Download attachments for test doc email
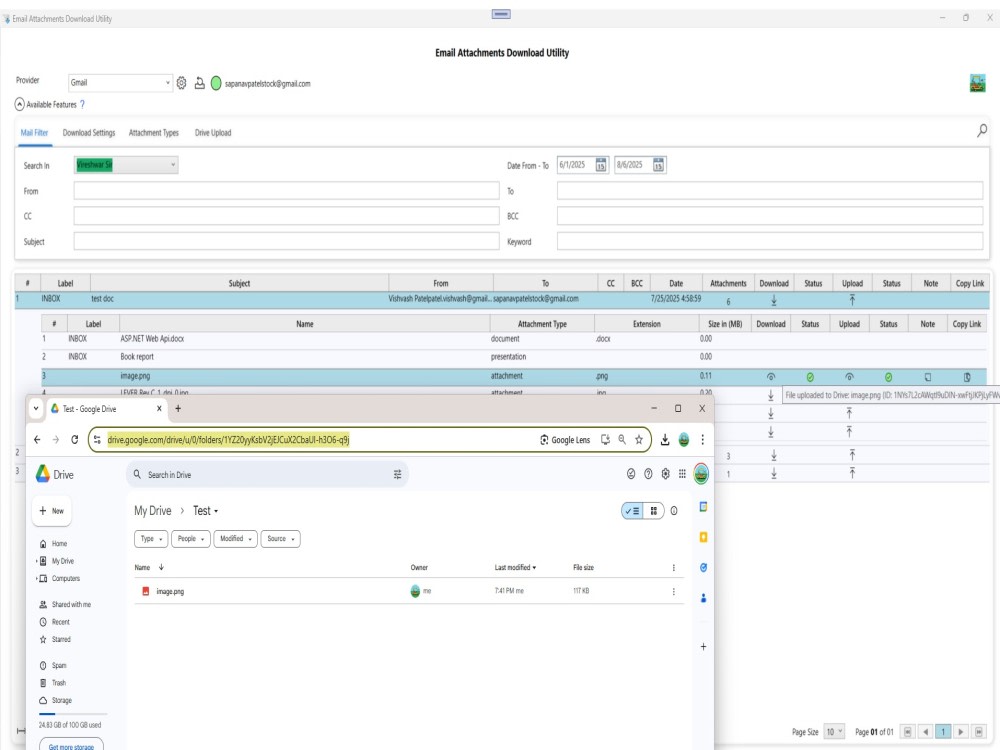 [x=774, y=300]
